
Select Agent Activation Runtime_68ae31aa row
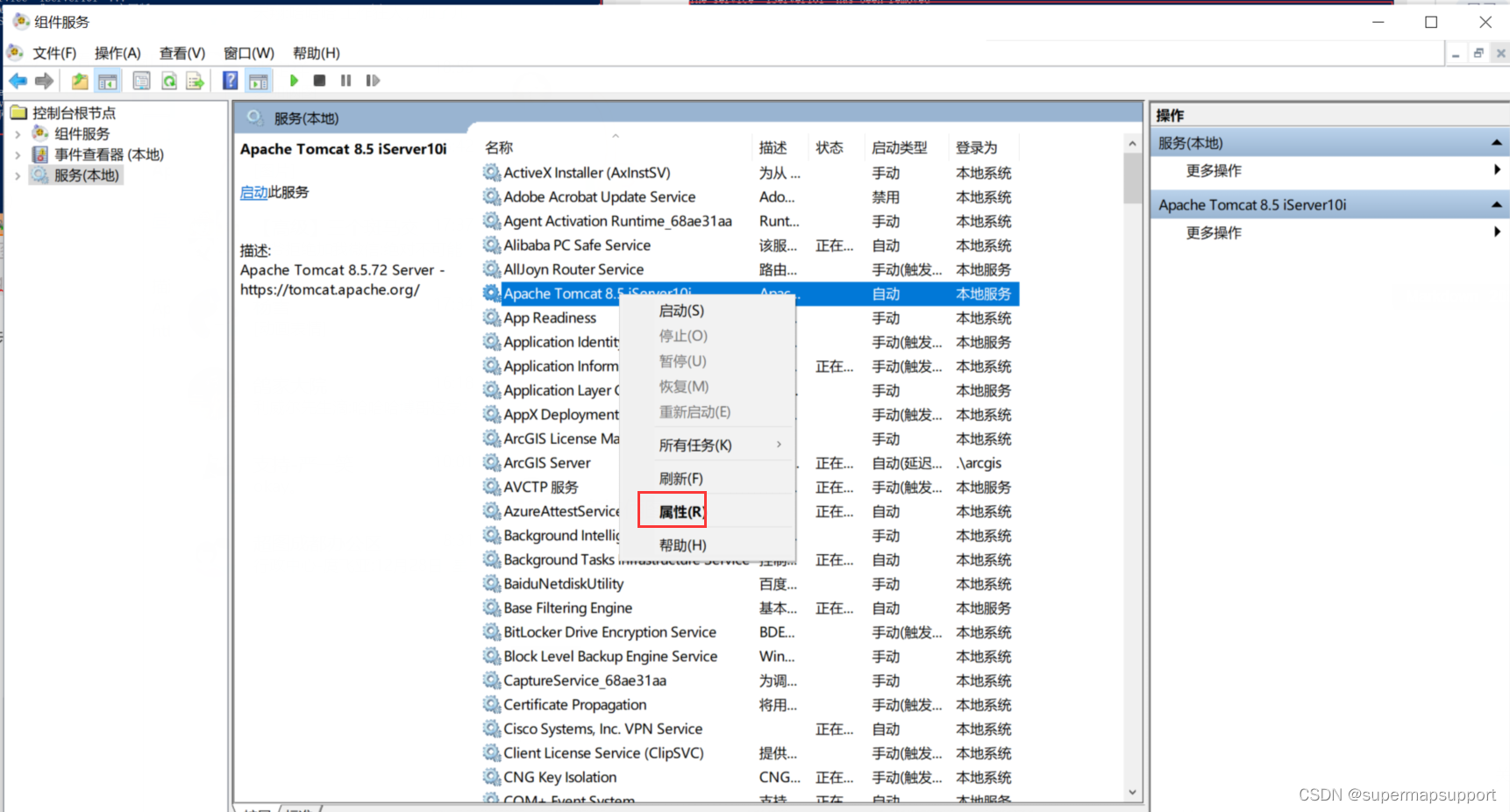tap(750, 222)
